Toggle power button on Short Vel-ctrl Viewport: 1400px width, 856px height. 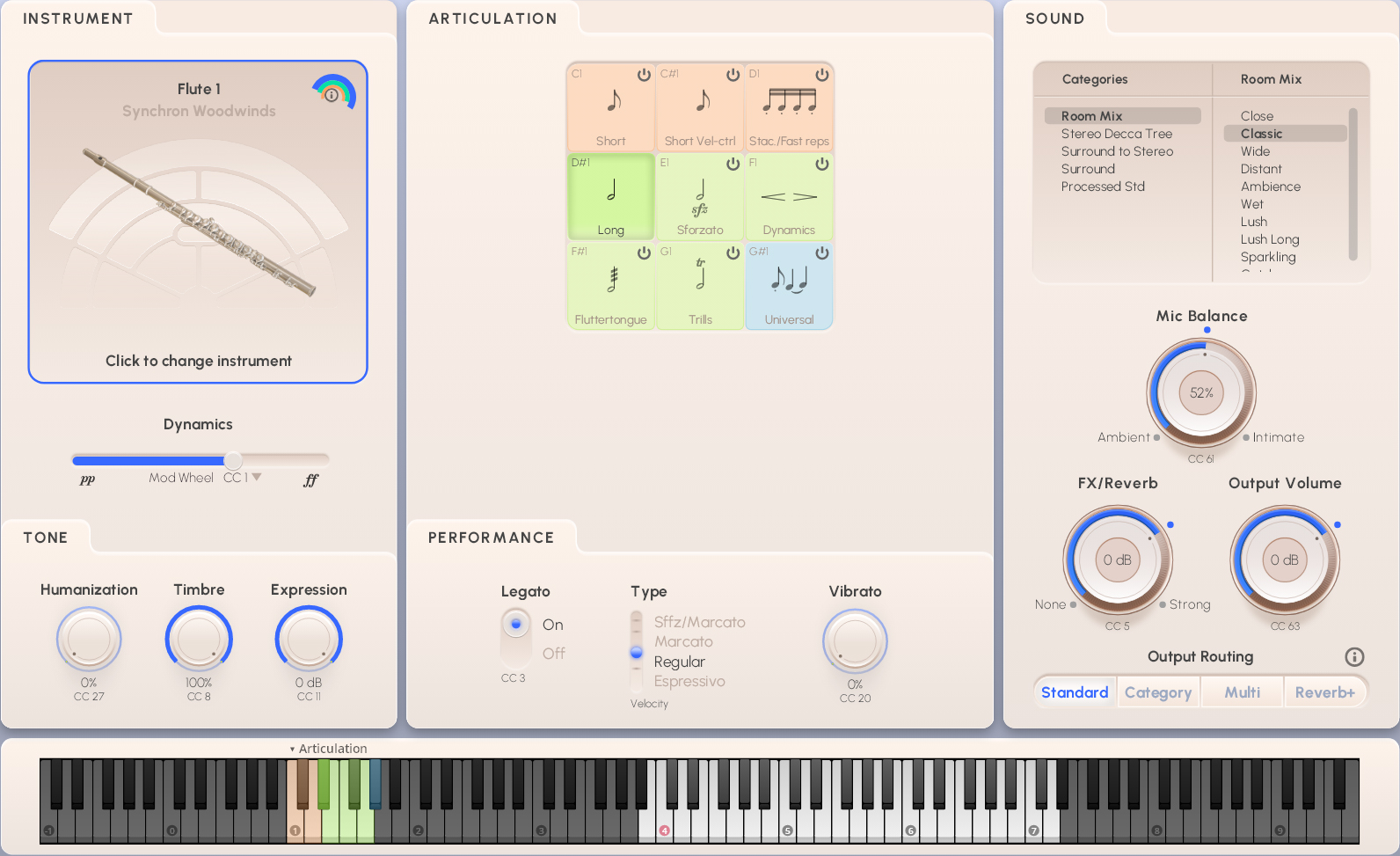pos(733,76)
